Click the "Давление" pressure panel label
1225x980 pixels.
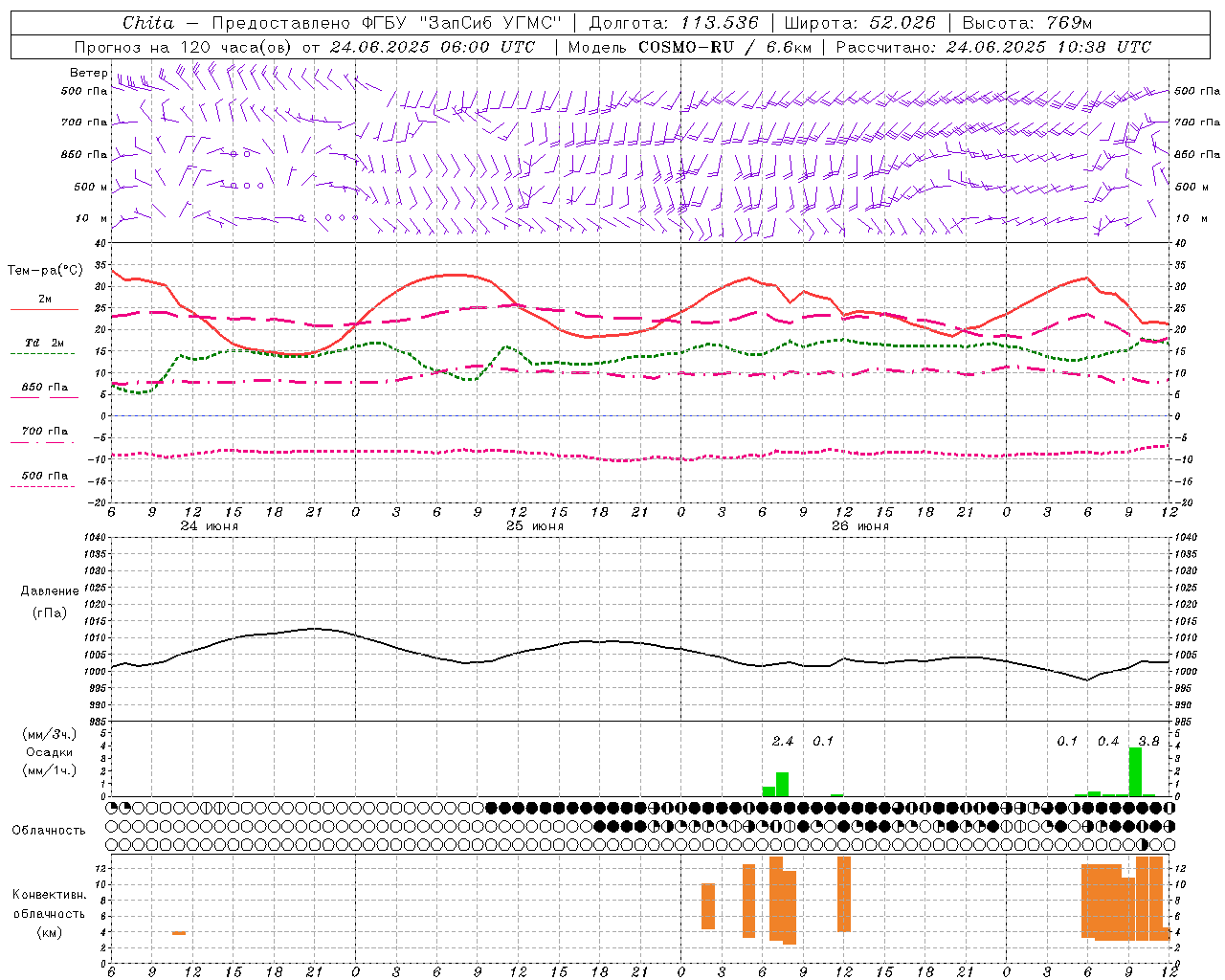click(x=50, y=591)
